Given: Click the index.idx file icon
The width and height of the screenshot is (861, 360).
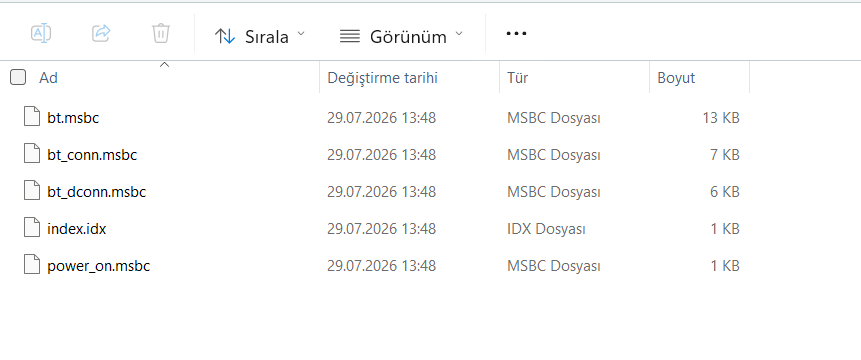Looking at the screenshot, I should tap(32, 228).
